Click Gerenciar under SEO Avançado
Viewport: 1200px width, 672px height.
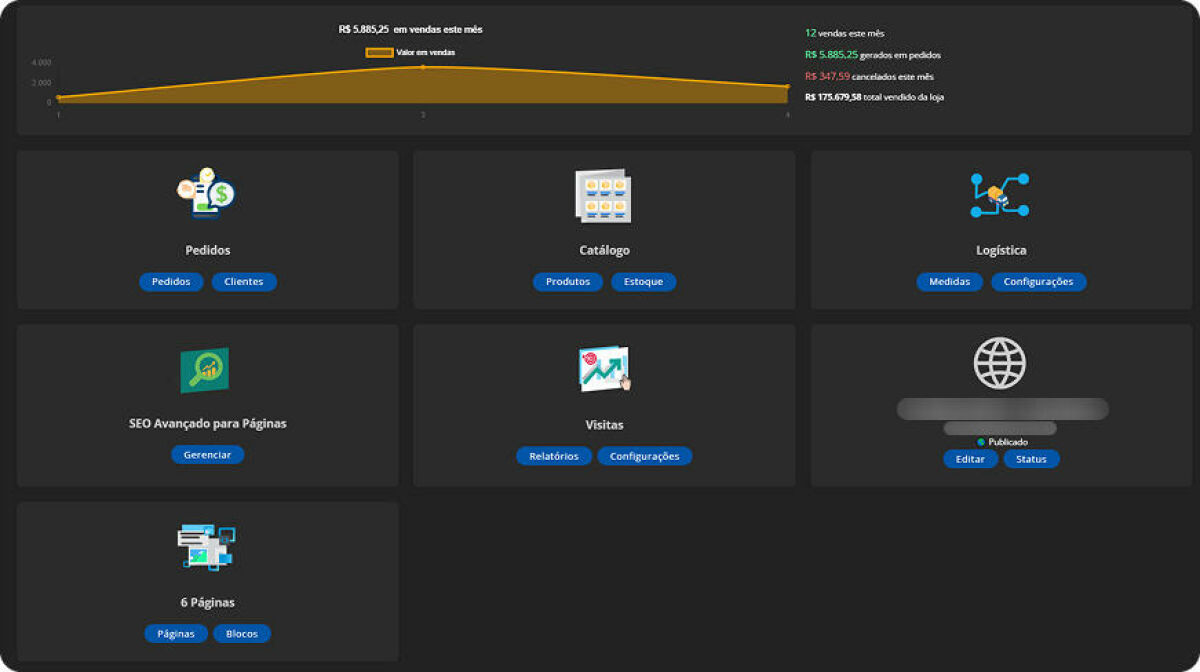[x=207, y=454]
